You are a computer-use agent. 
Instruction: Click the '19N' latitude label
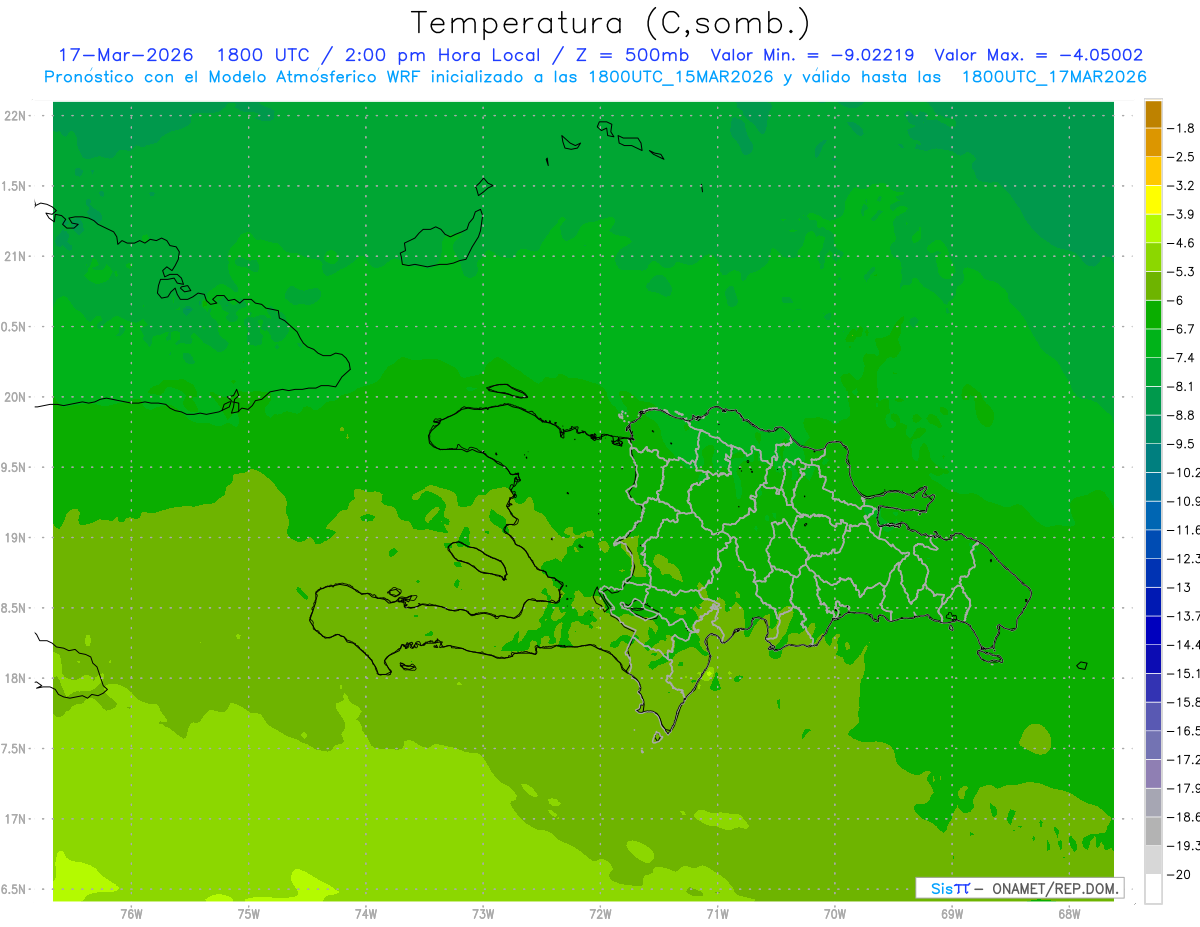[x=16, y=538]
